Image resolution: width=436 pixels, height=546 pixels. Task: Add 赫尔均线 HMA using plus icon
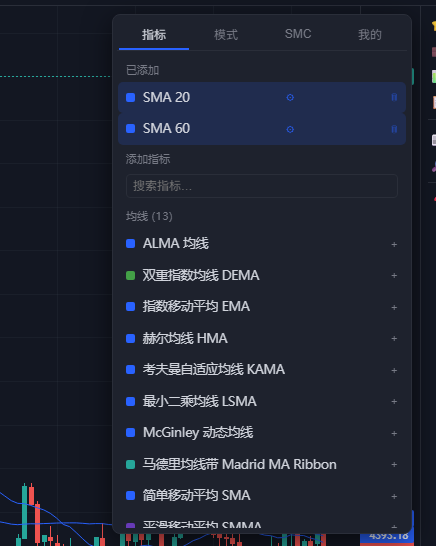point(394,338)
